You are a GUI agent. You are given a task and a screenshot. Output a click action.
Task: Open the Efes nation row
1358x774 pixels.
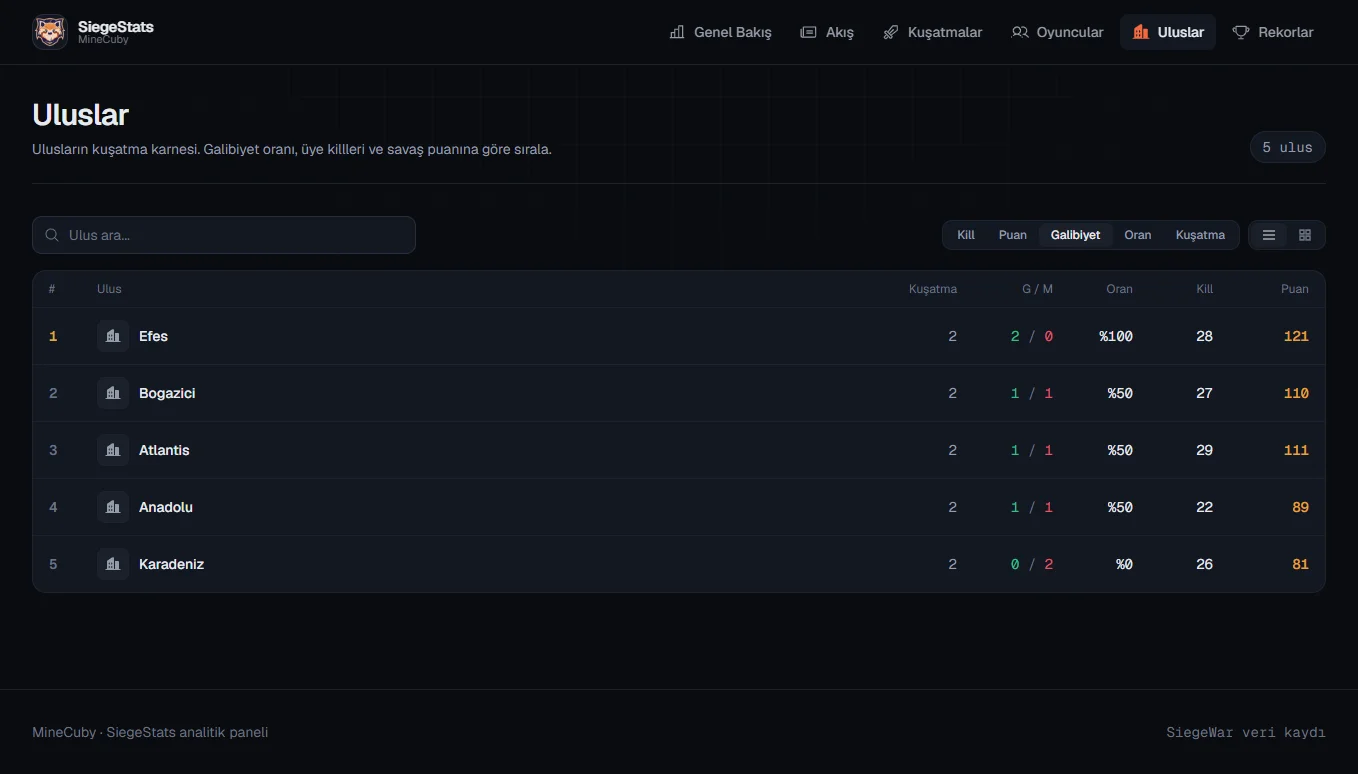(x=679, y=336)
